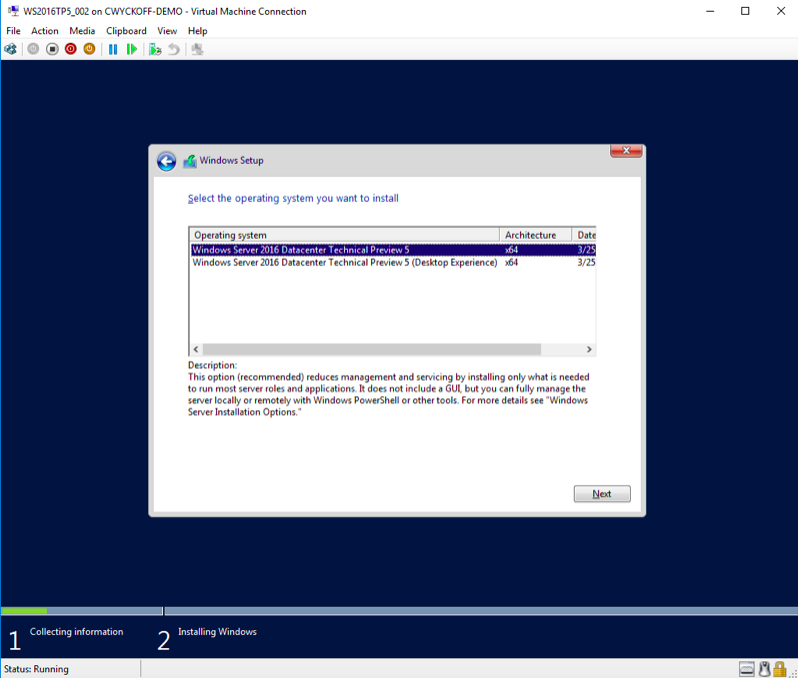Pause the virtual machine
The image size is (798, 678).
click(x=113, y=49)
